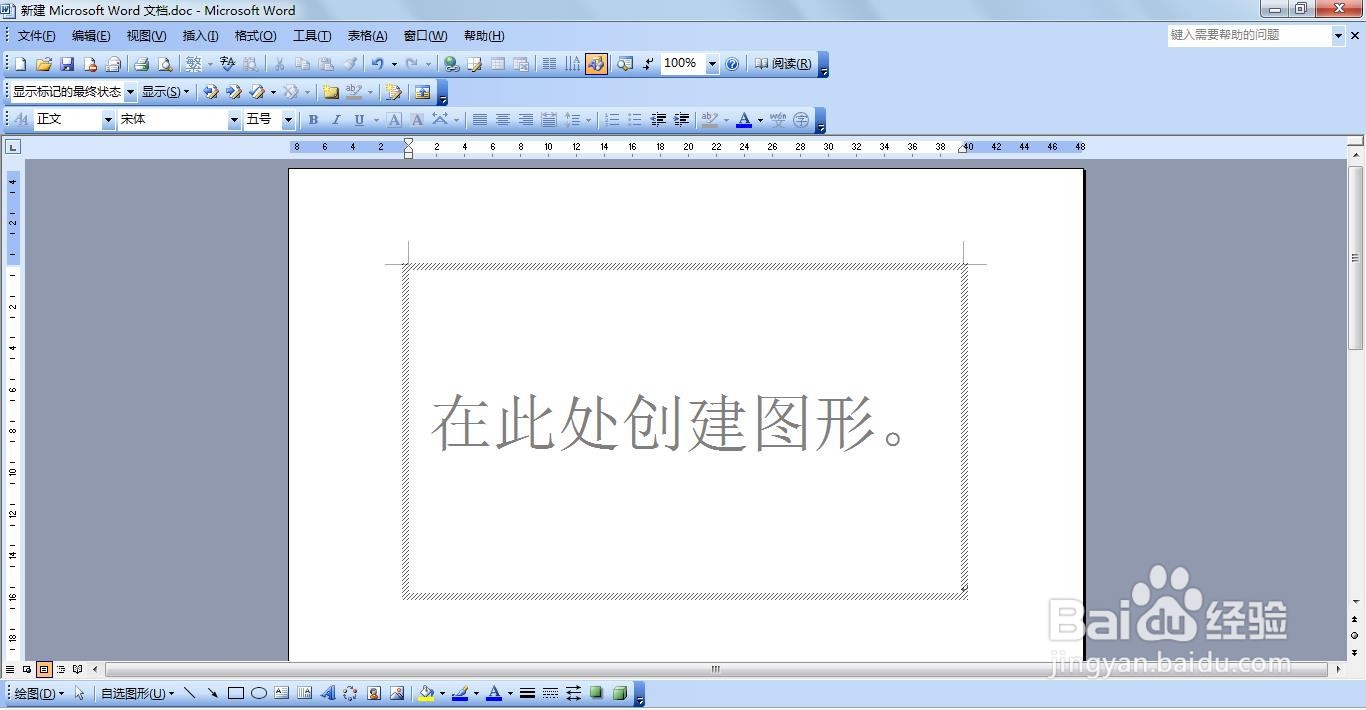Screen dimensions: 1366x710
Task: Select the Oval shape tool
Action: [259, 693]
